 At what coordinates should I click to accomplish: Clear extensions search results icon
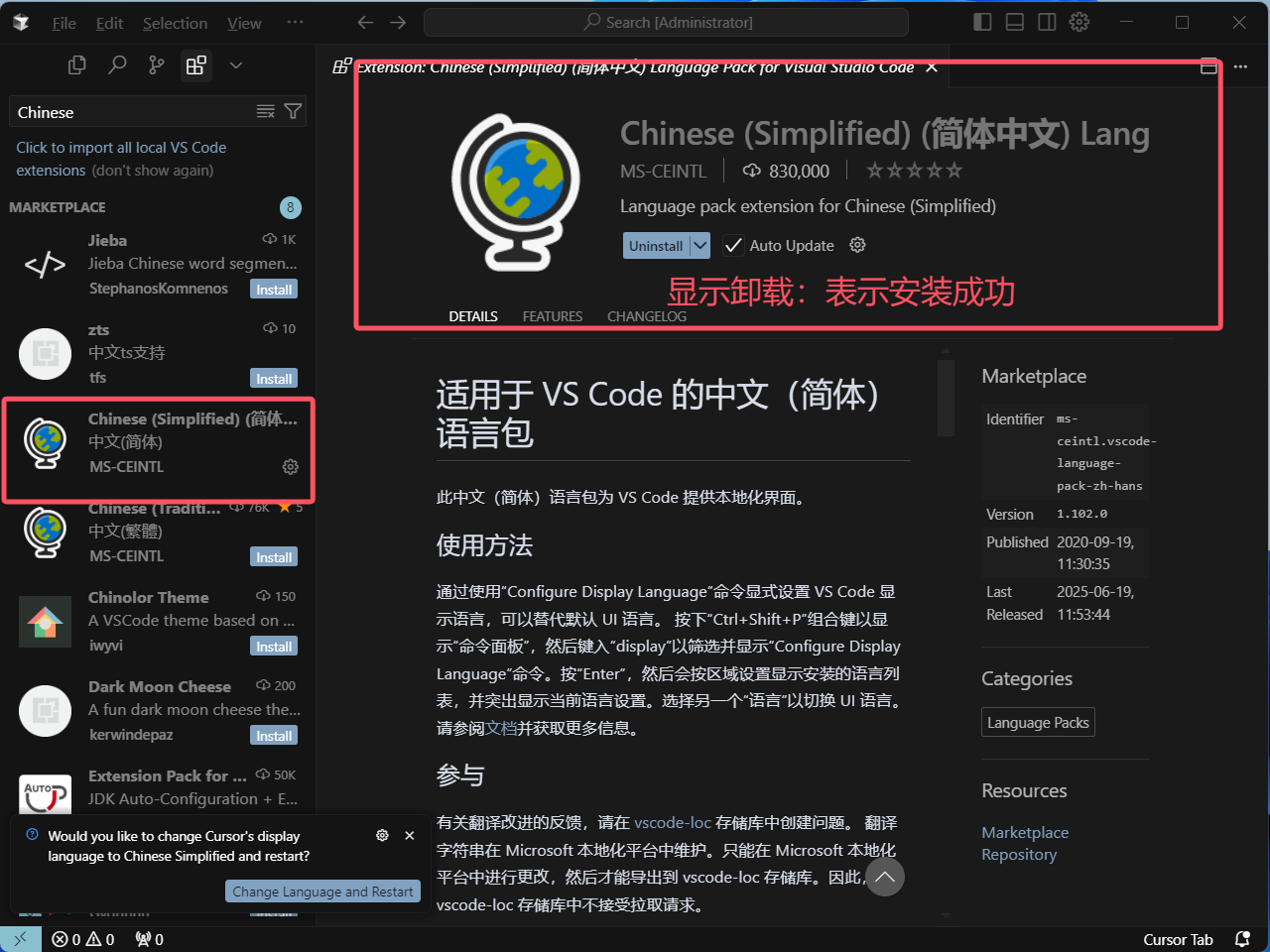click(265, 111)
